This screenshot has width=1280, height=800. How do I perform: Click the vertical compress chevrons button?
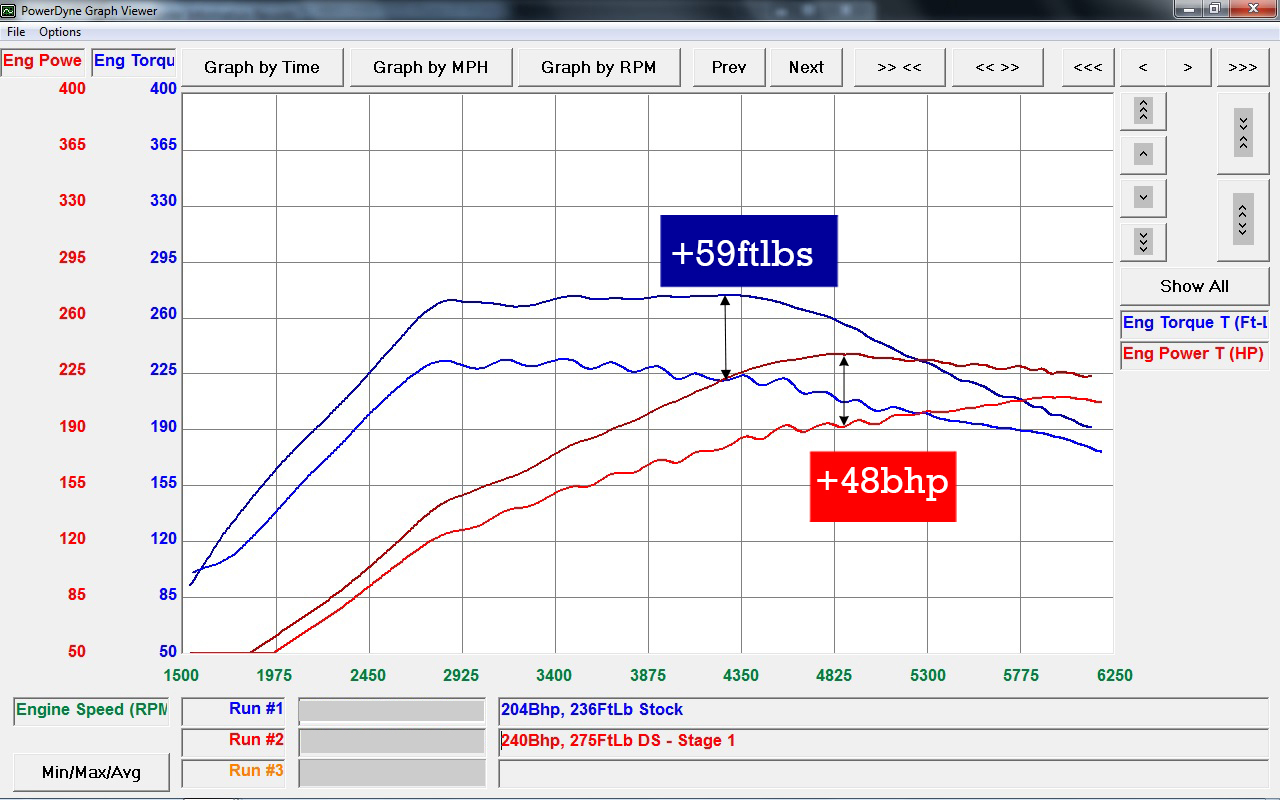(x=1243, y=133)
